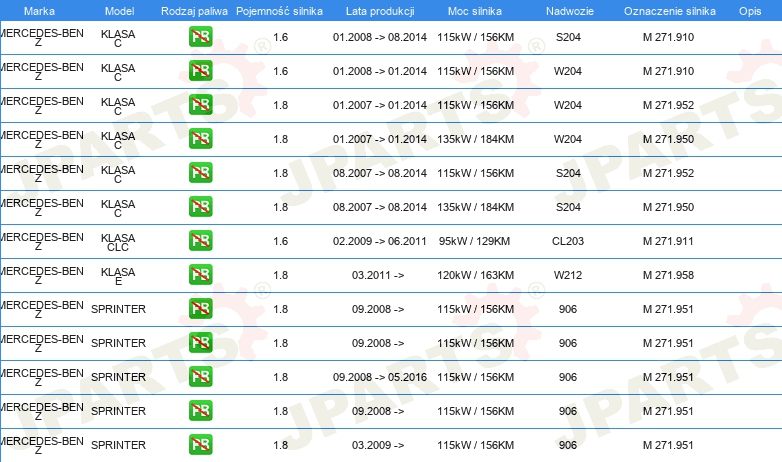This screenshot has width=782, height=462.
Task: Click the Rodzaj paliwa column header
Action: tap(194, 11)
